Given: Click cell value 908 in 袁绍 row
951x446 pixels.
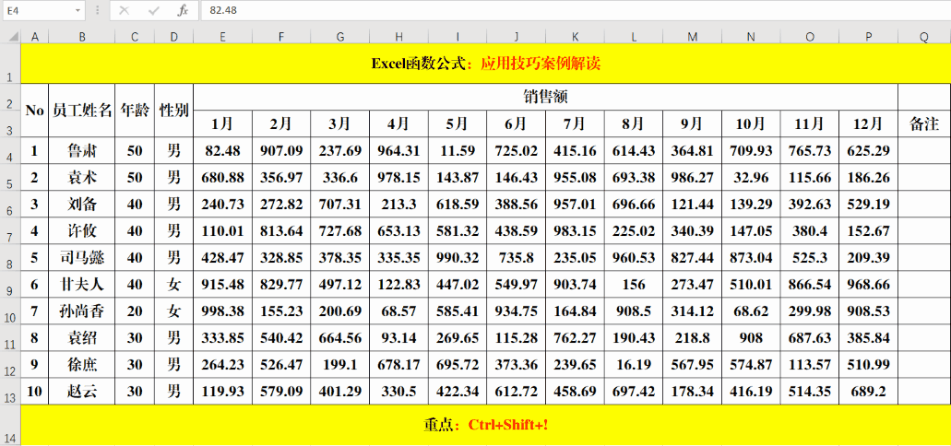Looking at the screenshot, I should 751,338.
